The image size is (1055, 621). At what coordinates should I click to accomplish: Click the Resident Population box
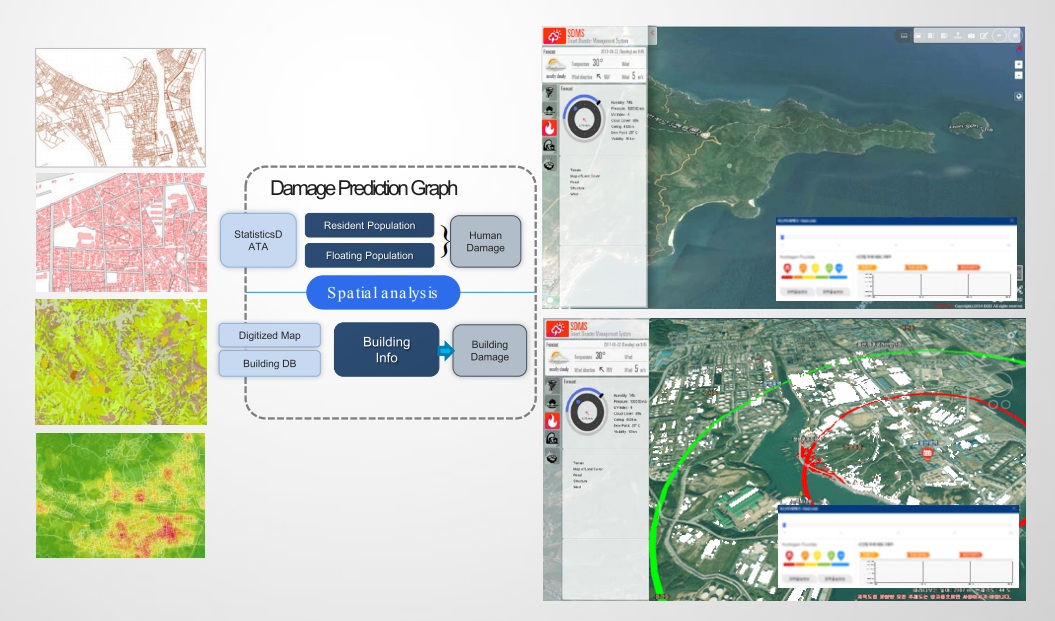369,225
